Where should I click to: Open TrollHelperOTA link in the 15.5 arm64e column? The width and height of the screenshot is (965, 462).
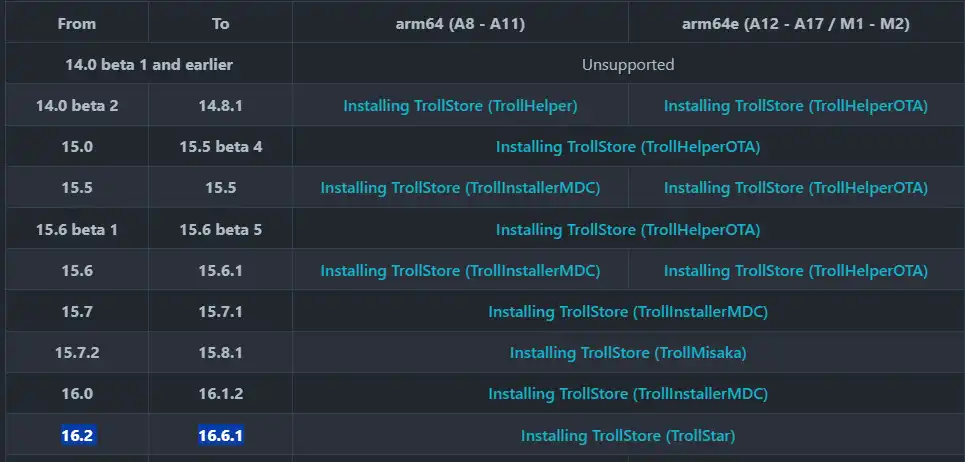[x=795, y=188]
